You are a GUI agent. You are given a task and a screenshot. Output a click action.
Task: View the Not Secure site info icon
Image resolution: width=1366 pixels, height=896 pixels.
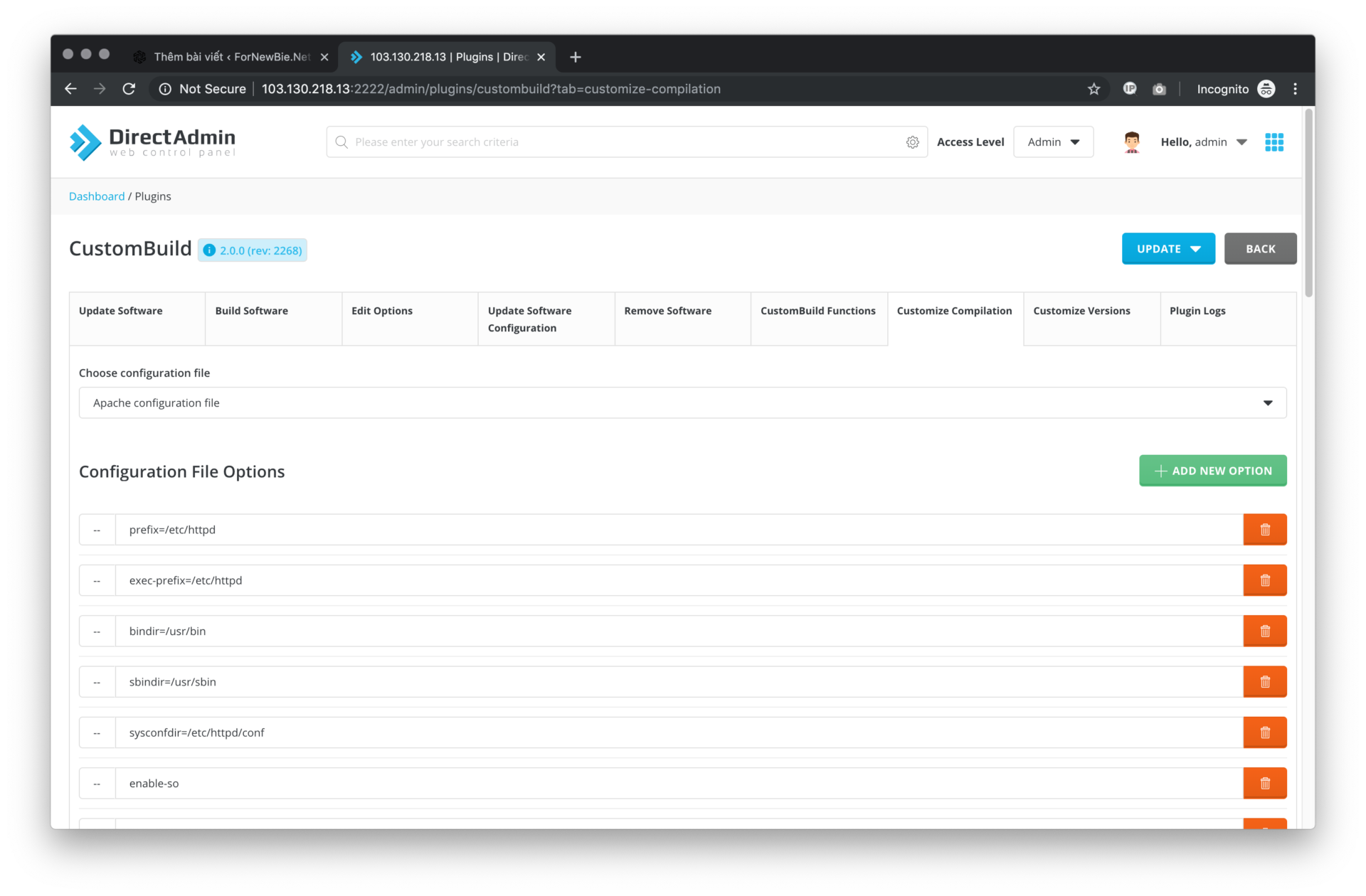pyautogui.click(x=165, y=89)
